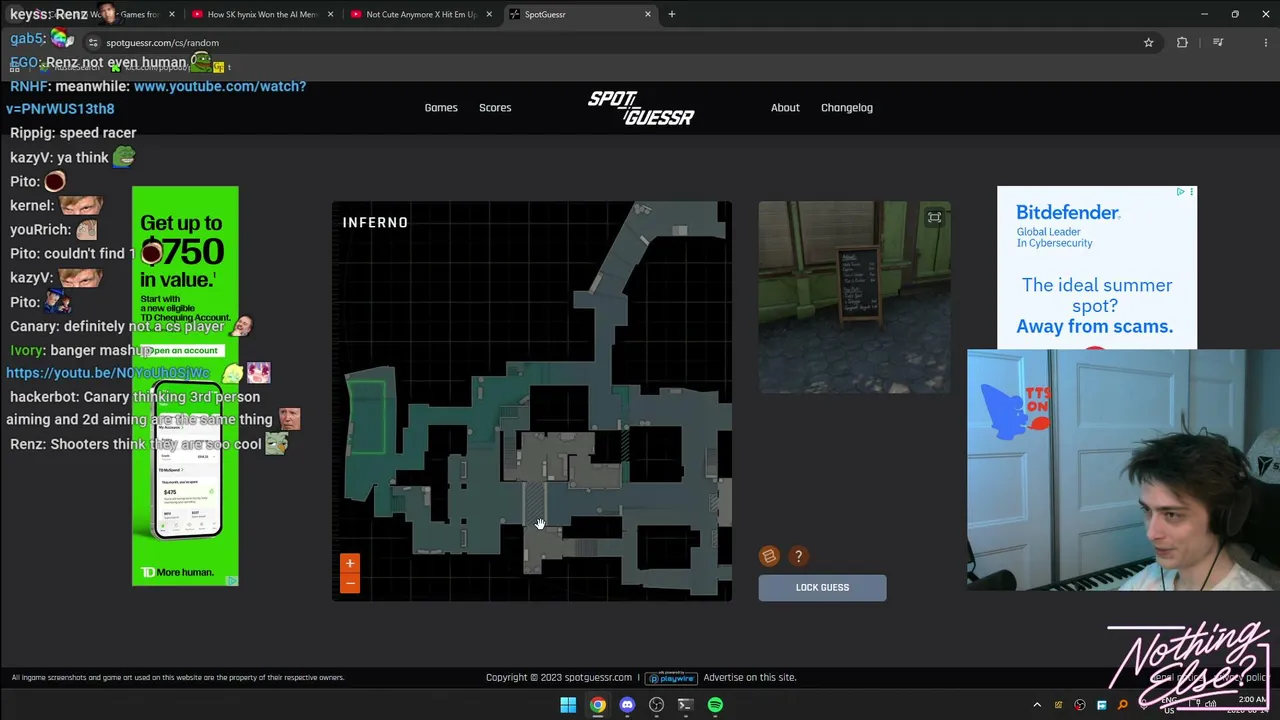The width and height of the screenshot is (1280, 720).
Task: Zoom out on the Inferno map
Action: click(x=350, y=583)
